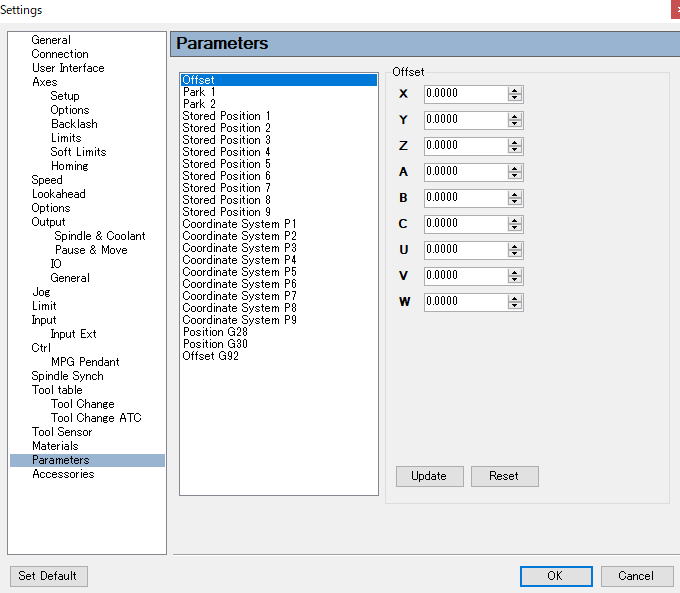Select Coordinate System P9
The height and width of the screenshot is (593, 680).
(x=239, y=320)
